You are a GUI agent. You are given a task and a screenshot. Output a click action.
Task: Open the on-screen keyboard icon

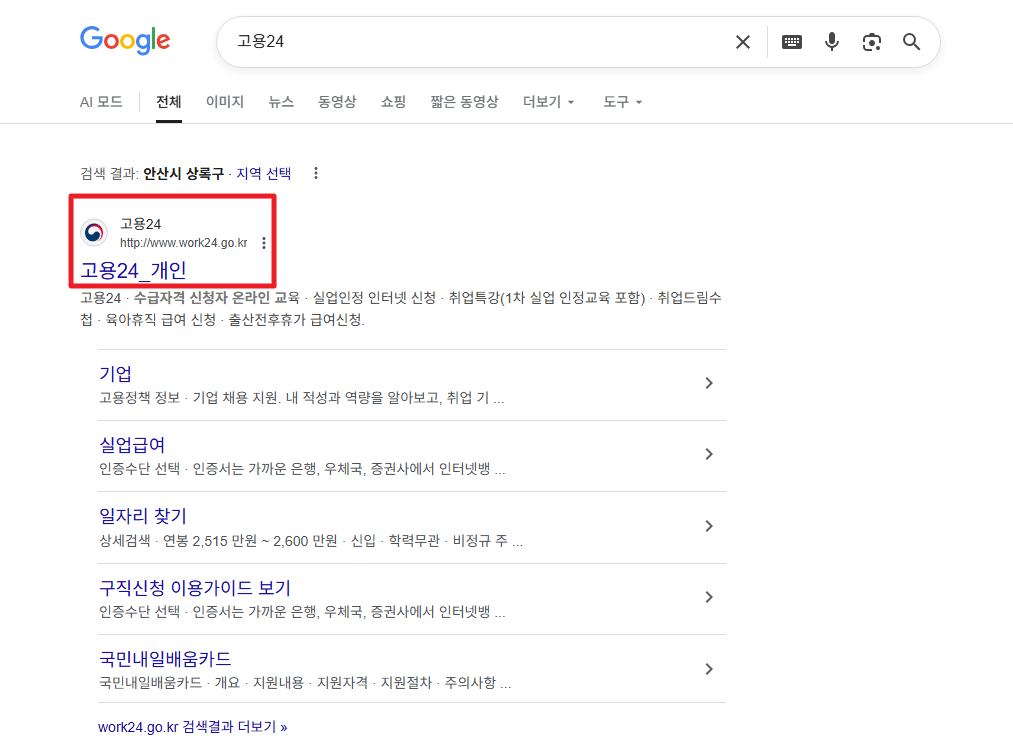pos(791,41)
